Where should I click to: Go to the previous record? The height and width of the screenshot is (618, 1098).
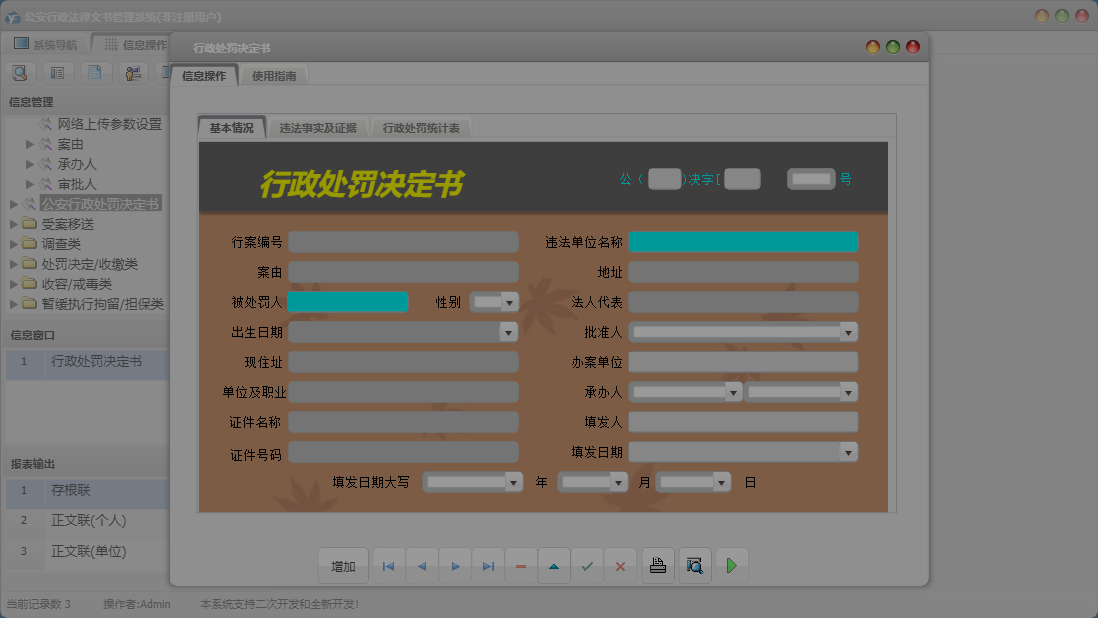(x=421, y=566)
